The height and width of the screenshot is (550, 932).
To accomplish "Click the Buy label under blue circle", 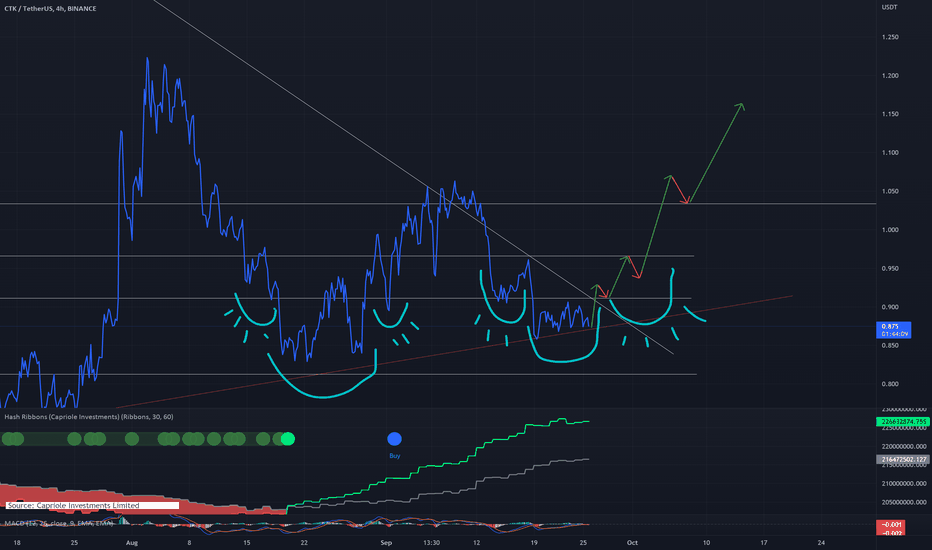I will click(395, 456).
